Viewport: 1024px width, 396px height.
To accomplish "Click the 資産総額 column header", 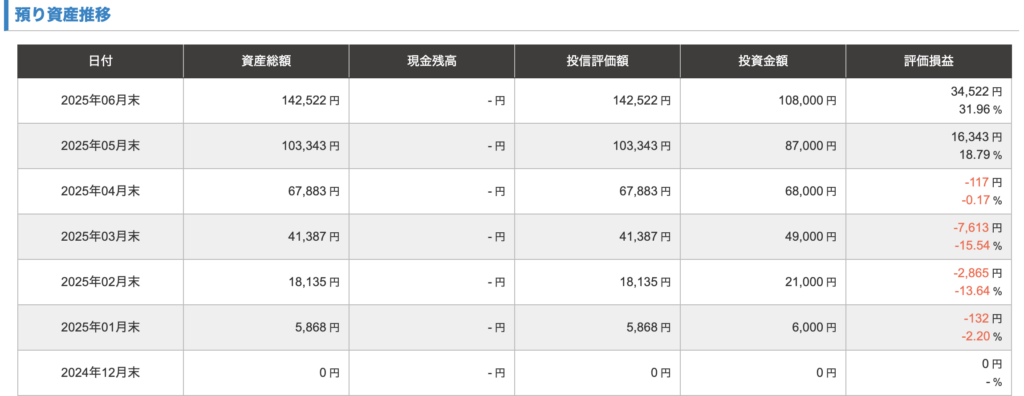I will 266,61.
